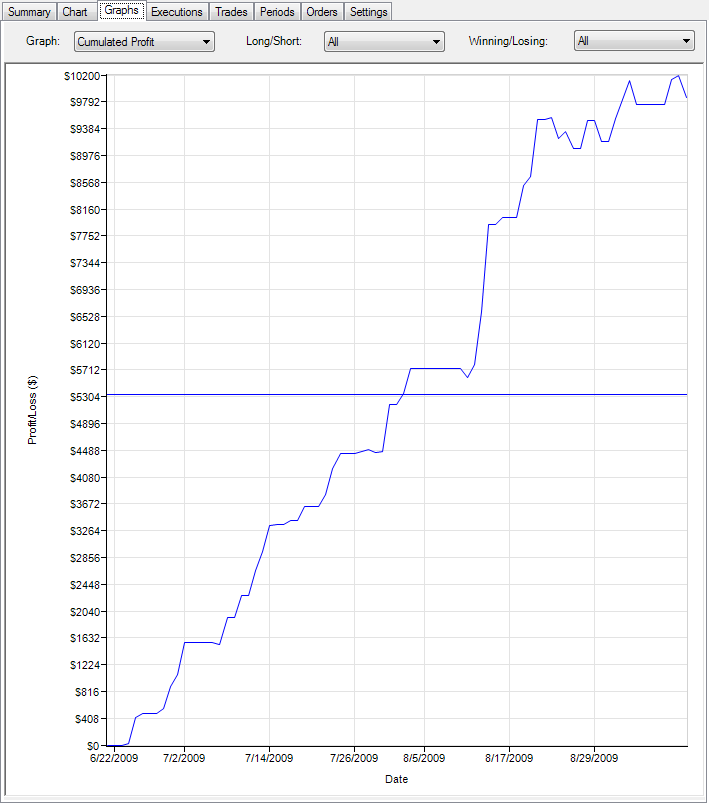The image size is (709, 804).
Task: Click the $4488 axis value
Action: click(85, 451)
